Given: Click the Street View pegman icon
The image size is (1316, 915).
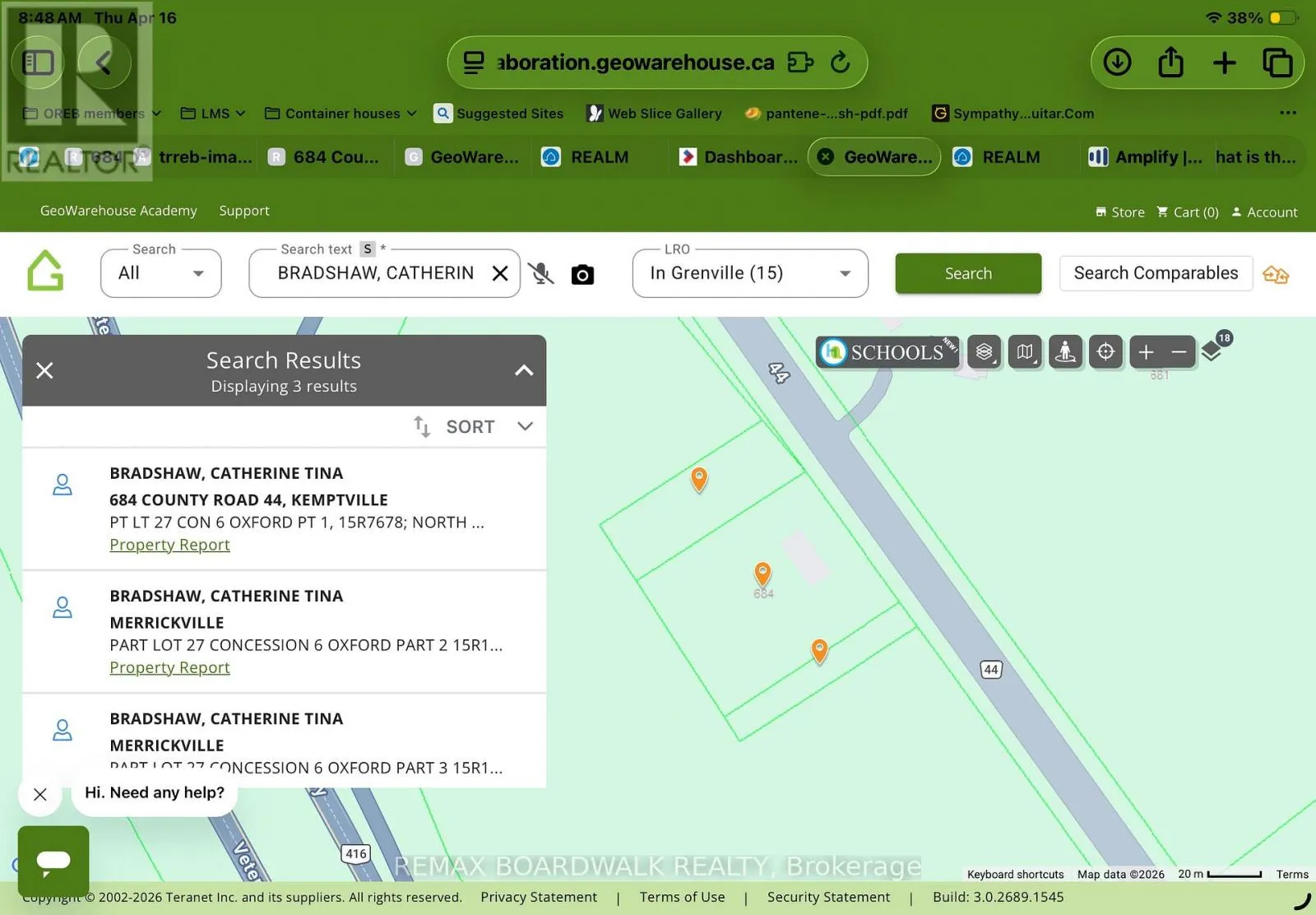Looking at the screenshot, I should click(1065, 352).
